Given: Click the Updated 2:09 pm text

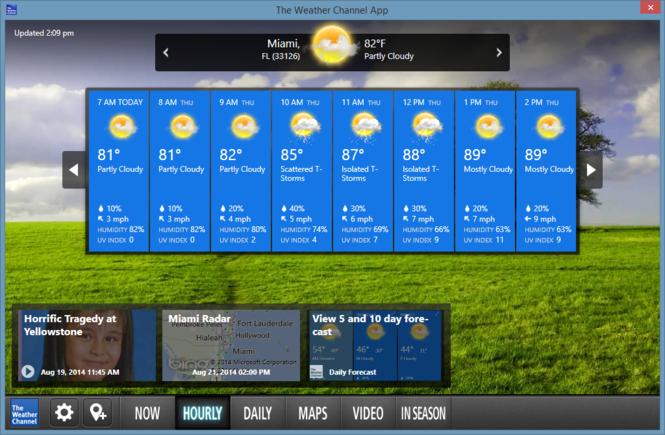Looking at the screenshot, I should 44,33.
